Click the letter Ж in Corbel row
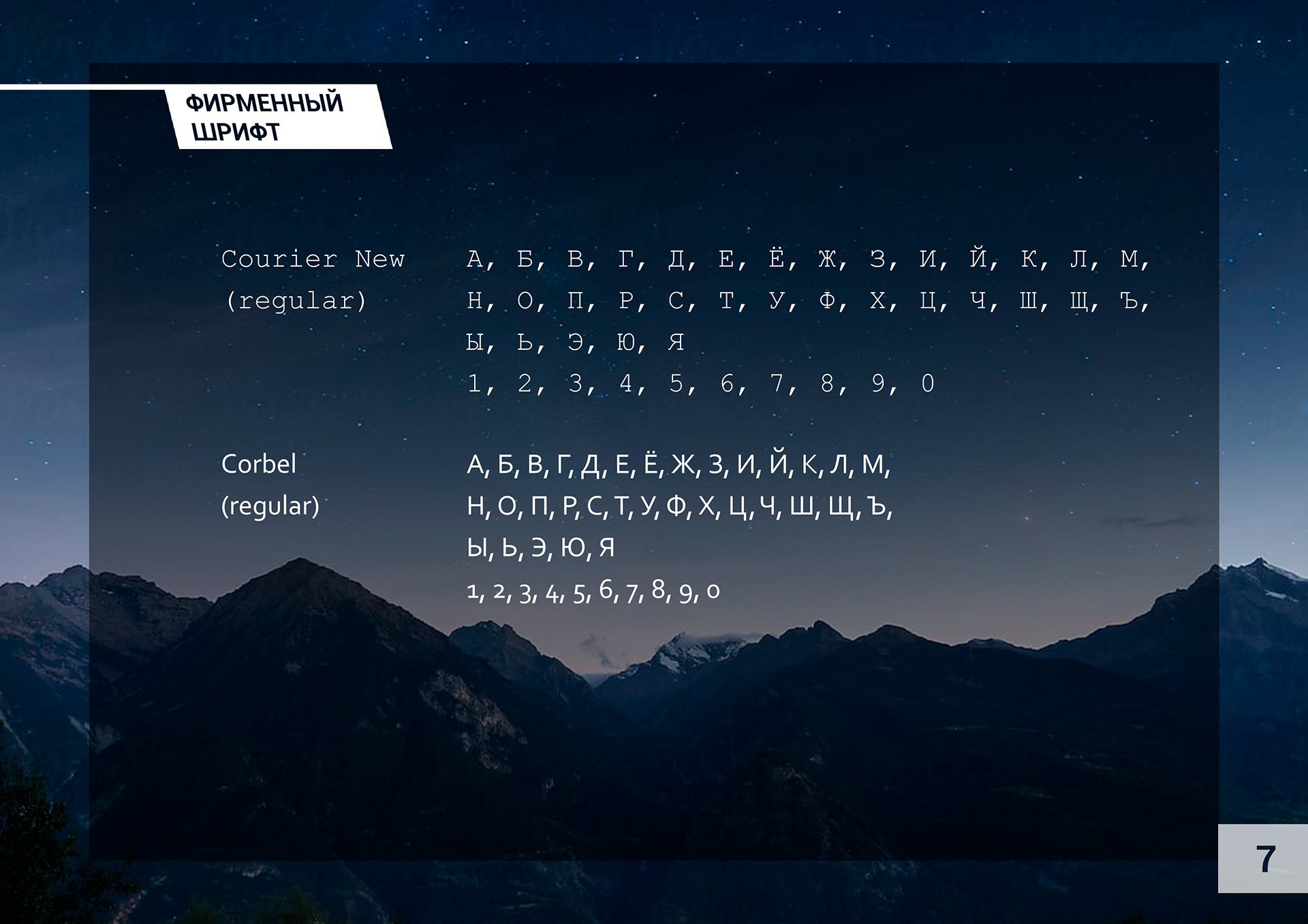Viewport: 1308px width, 924px height. (x=682, y=464)
